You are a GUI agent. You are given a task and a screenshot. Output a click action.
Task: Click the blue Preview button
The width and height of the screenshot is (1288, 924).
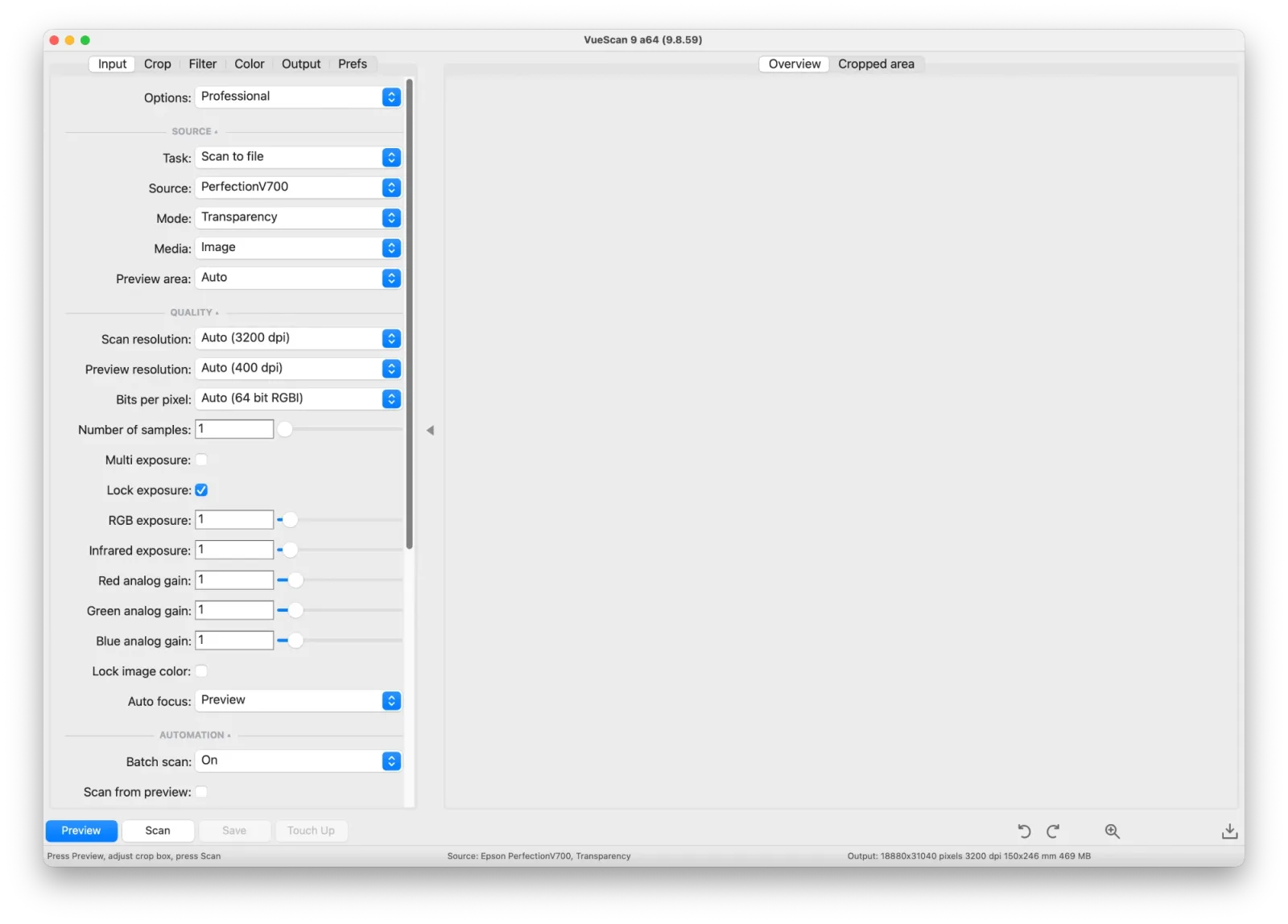[81, 831]
